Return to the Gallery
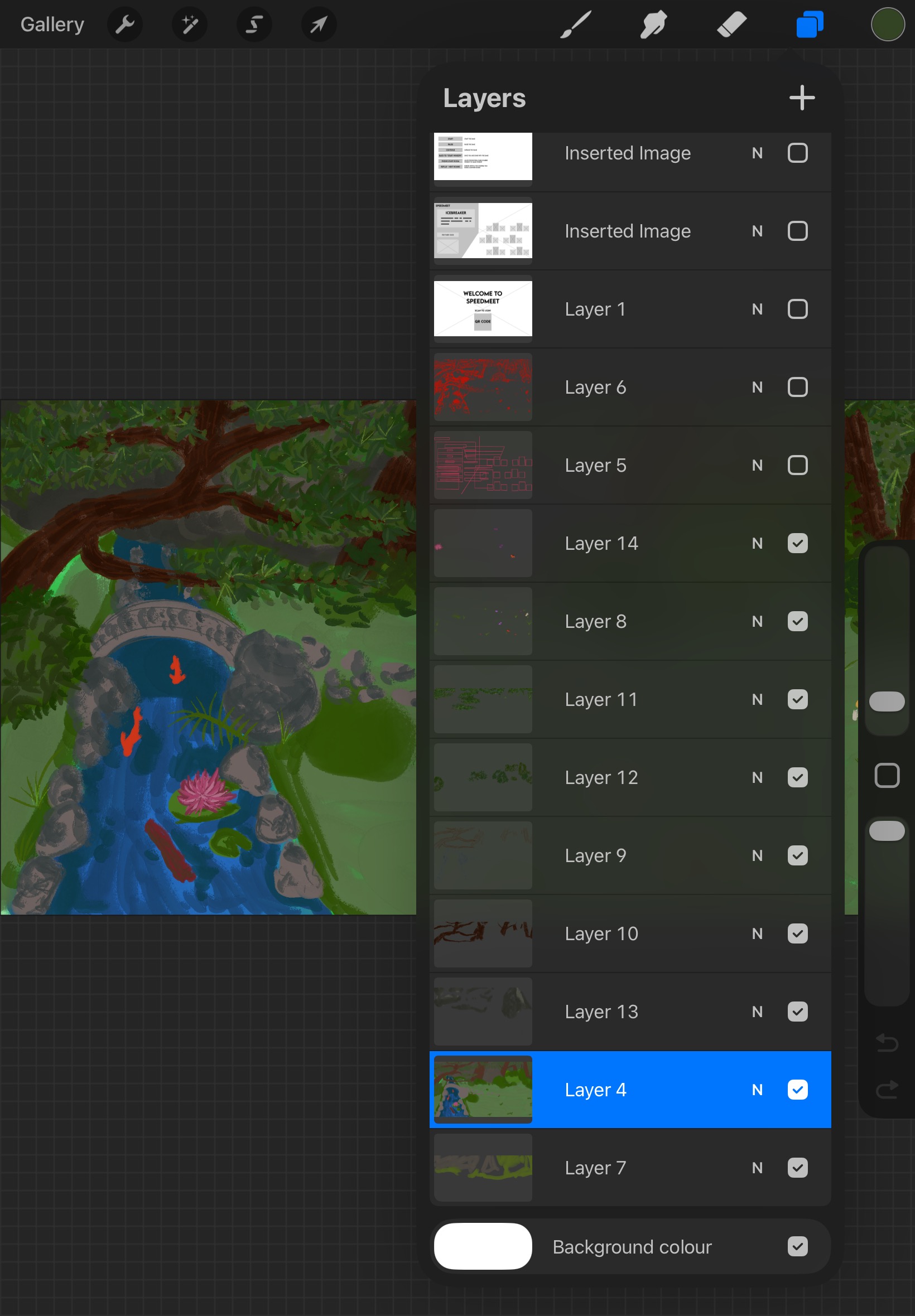The width and height of the screenshot is (915, 1316). click(52, 25)
